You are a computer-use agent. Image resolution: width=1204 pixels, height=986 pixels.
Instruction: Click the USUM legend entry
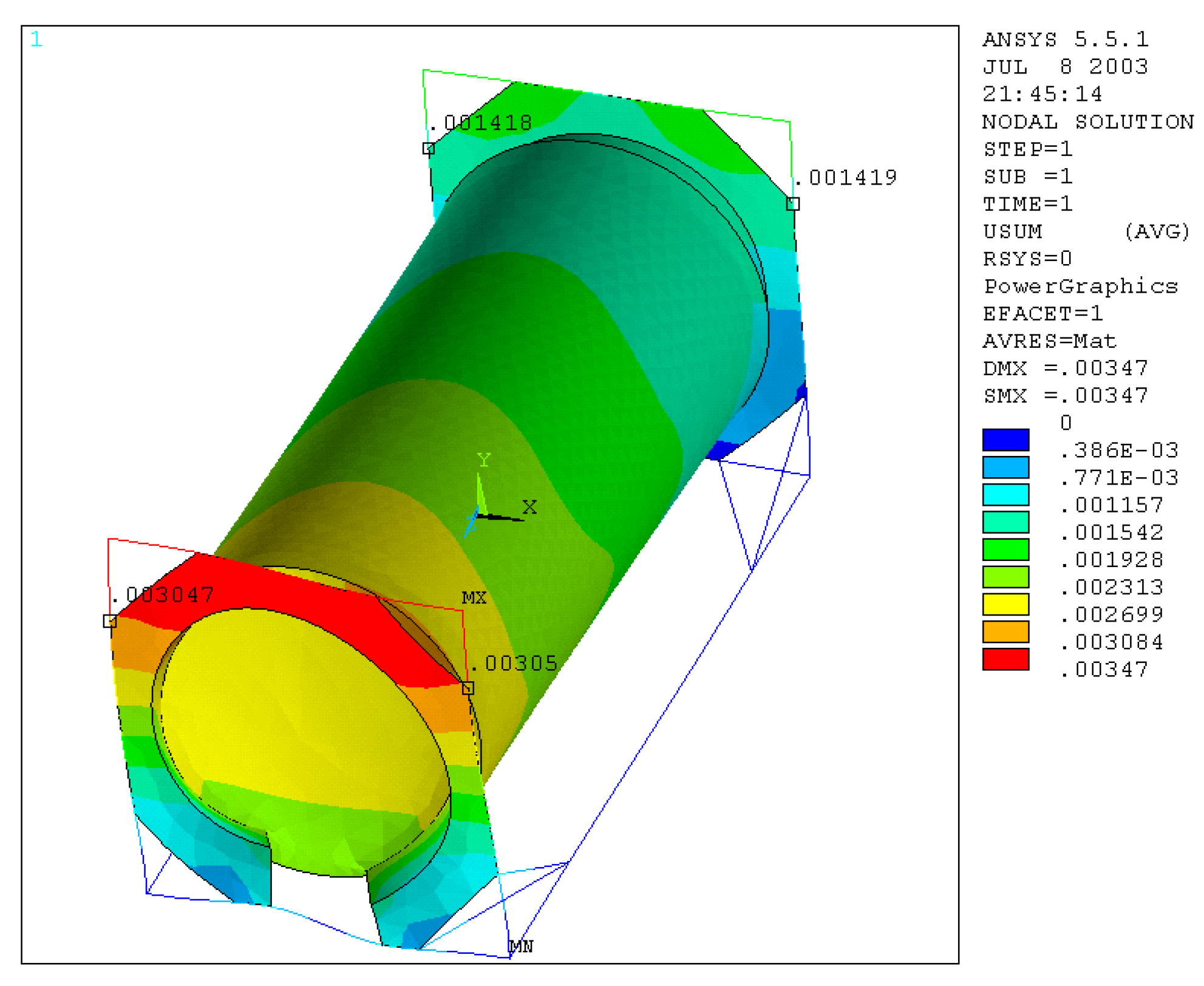coord(1012,231)
